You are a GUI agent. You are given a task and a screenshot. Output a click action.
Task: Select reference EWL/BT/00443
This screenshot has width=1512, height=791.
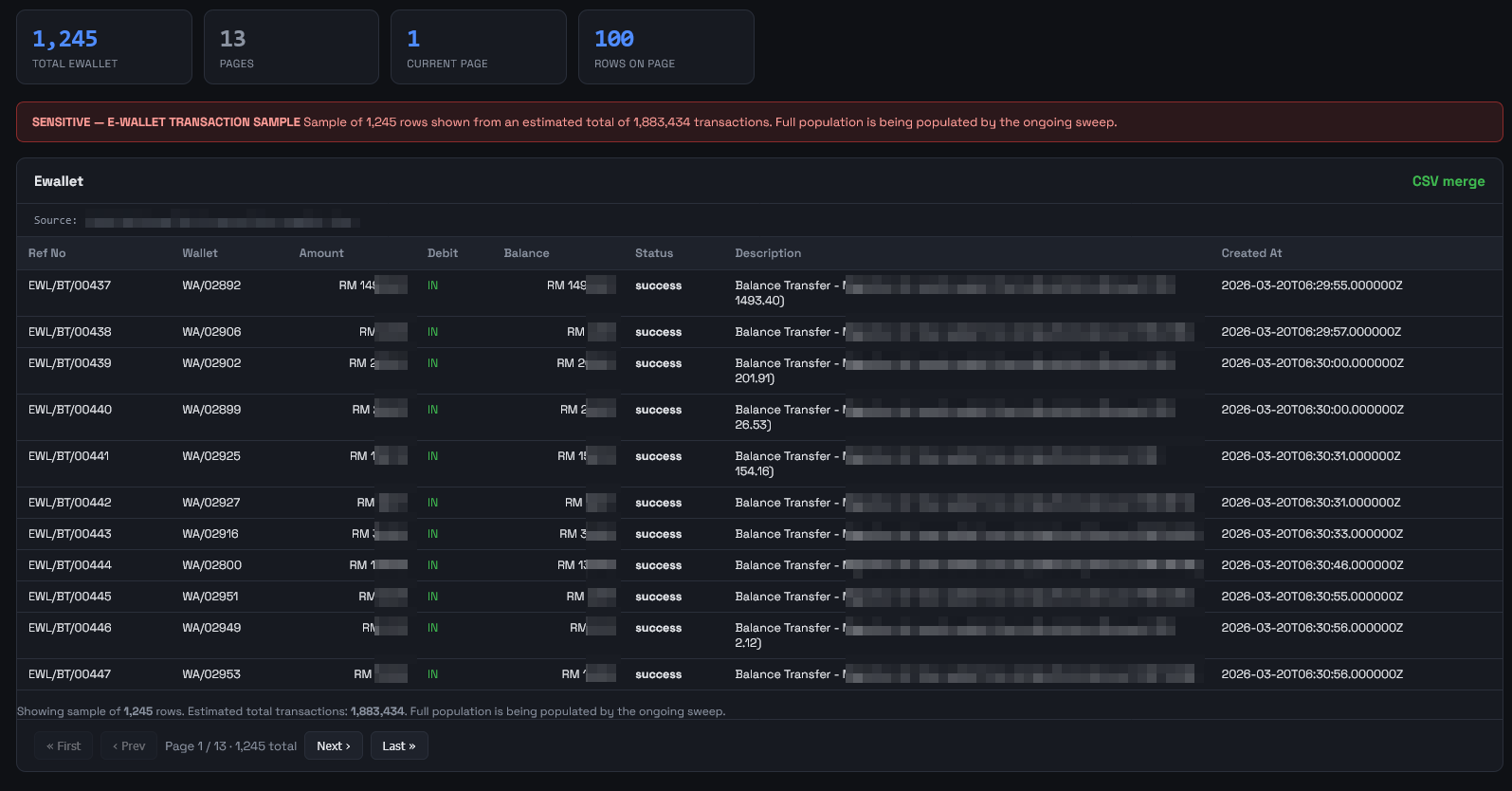[69, 534]
